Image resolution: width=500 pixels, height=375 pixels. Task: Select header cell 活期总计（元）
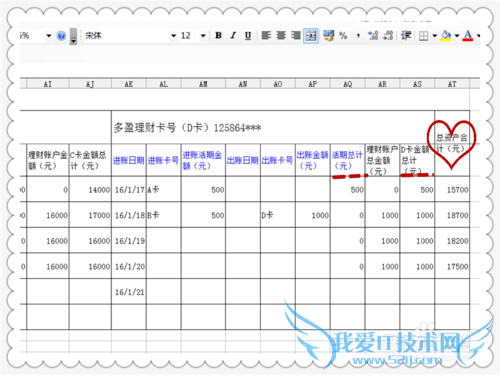point(348,160)
